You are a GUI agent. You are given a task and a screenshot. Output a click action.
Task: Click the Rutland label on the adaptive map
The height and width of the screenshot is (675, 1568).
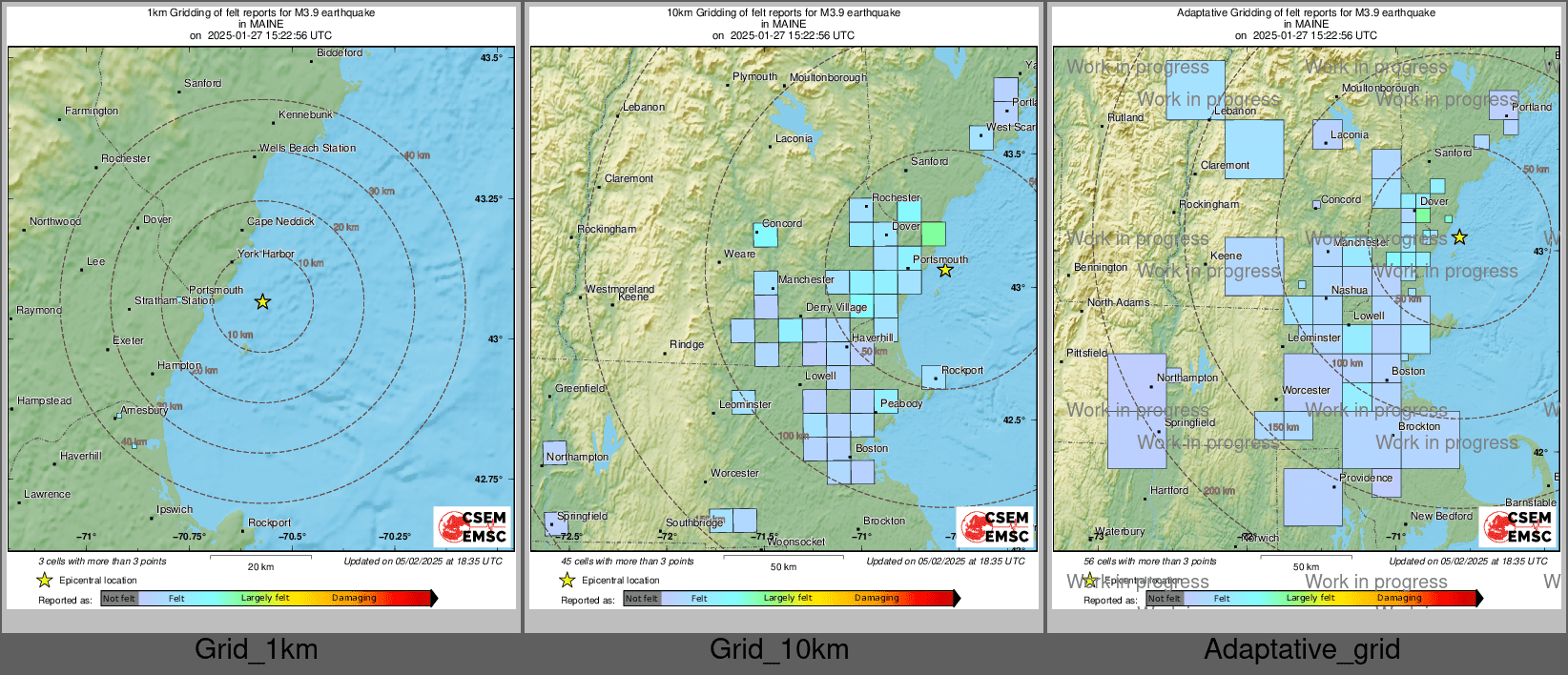pyautogui.click(x=1125, y=117)
